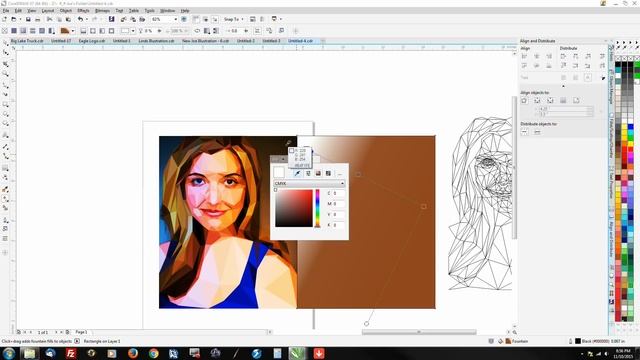Click the Firefox icon in the taskbar
The image size is (640, 360).
coord(133,353)
